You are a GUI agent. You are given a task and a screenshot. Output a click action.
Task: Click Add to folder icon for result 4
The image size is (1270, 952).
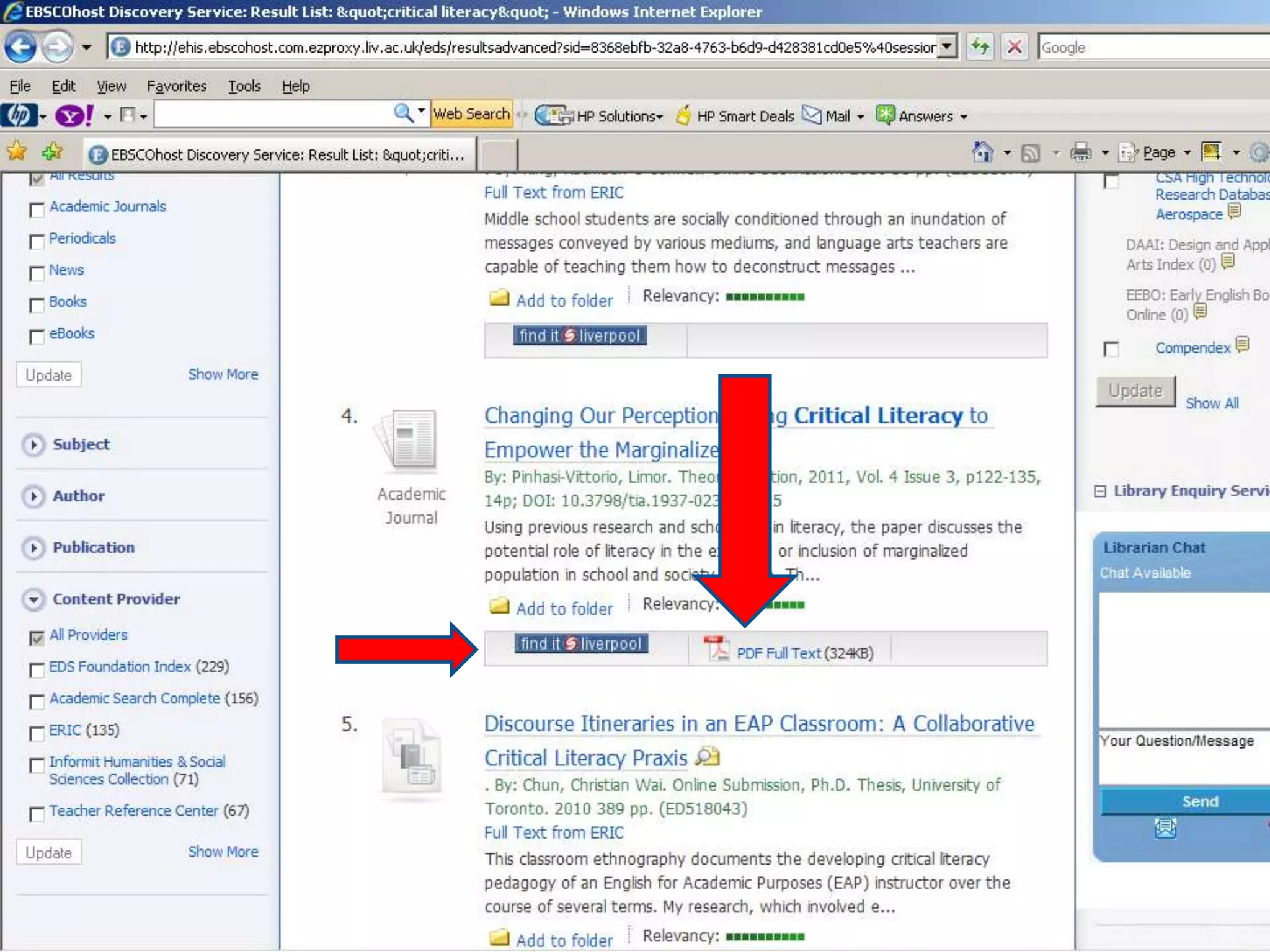[x=499, y=607]
